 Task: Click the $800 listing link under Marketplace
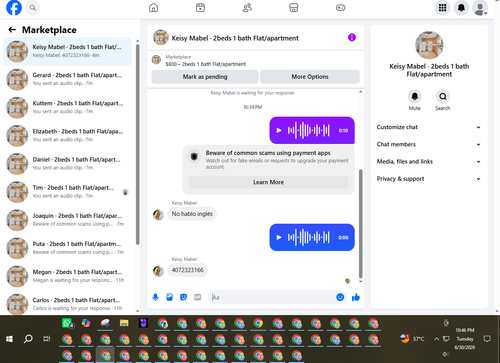pos(206,64)
